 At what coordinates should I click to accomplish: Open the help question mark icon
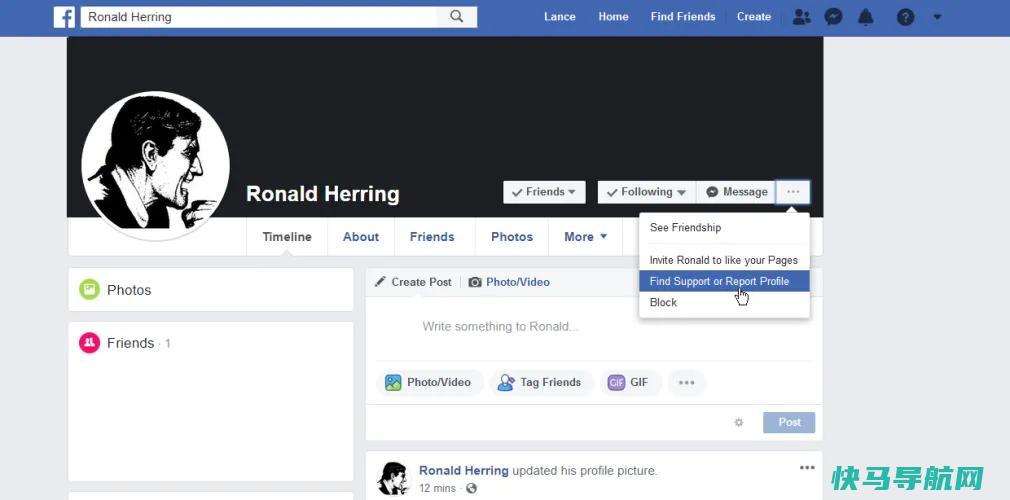click(x=906, y=17)
